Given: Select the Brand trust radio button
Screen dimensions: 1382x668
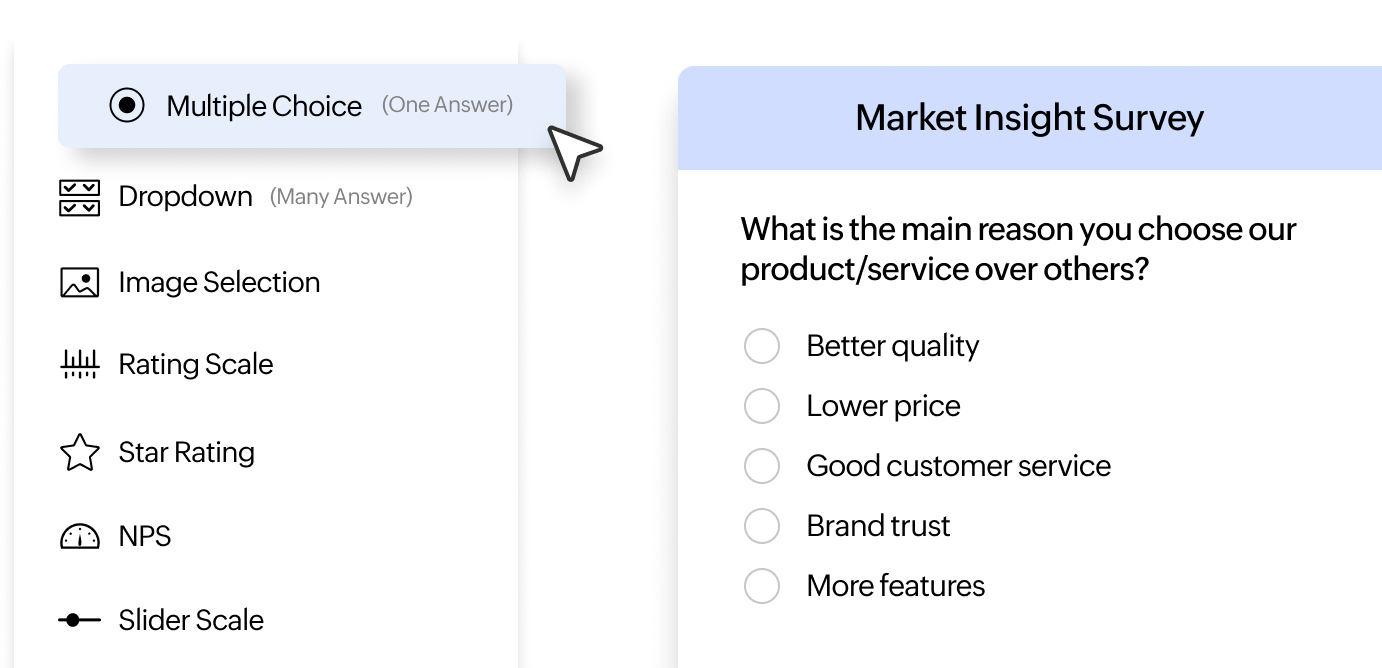Looking at the screenshot, I should coord(762,526).
